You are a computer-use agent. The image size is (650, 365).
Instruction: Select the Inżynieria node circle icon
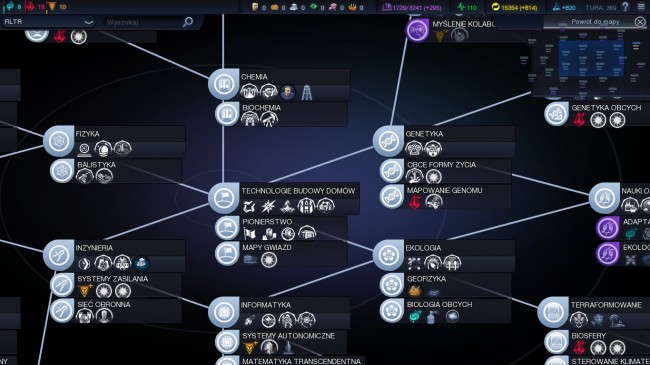tap(58, 255)
